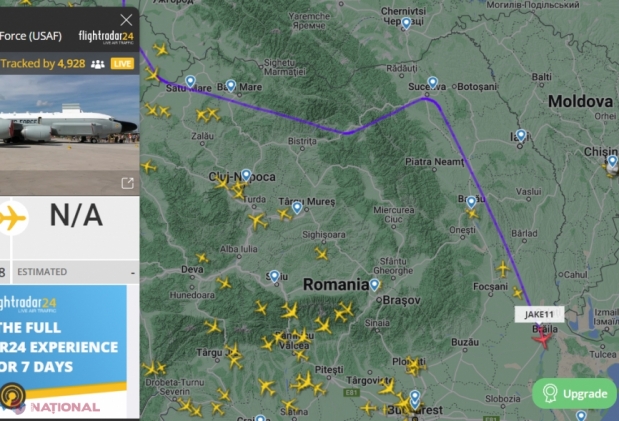Click the Iași airport pin
The height and width of the screenshot is (421, 619).
(521, 135)
